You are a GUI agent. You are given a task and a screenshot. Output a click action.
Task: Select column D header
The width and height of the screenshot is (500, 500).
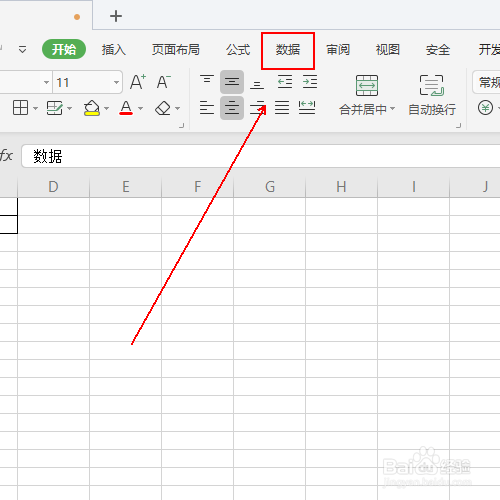pyautogui.click(x=53, y=187)
